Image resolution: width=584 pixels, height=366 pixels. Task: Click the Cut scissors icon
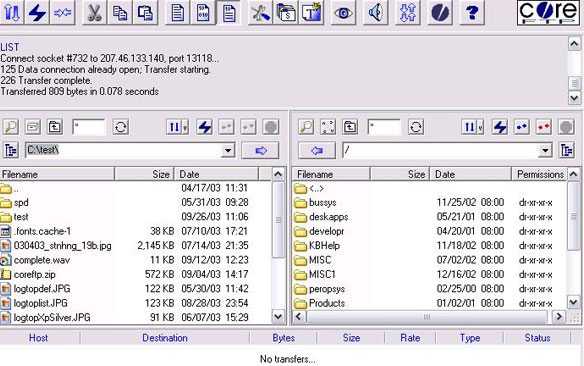[x=94, y=13]
